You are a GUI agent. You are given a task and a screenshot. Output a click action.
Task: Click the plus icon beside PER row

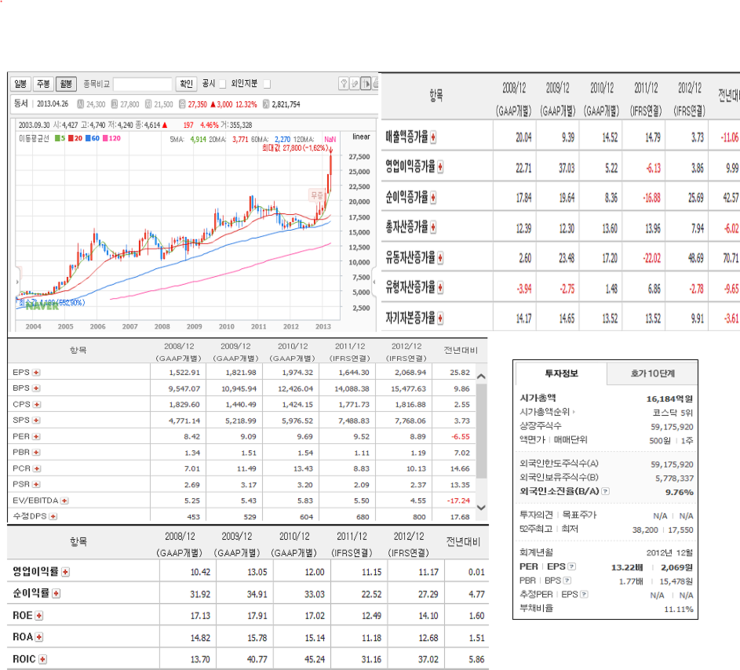click(x=36, y=436)
